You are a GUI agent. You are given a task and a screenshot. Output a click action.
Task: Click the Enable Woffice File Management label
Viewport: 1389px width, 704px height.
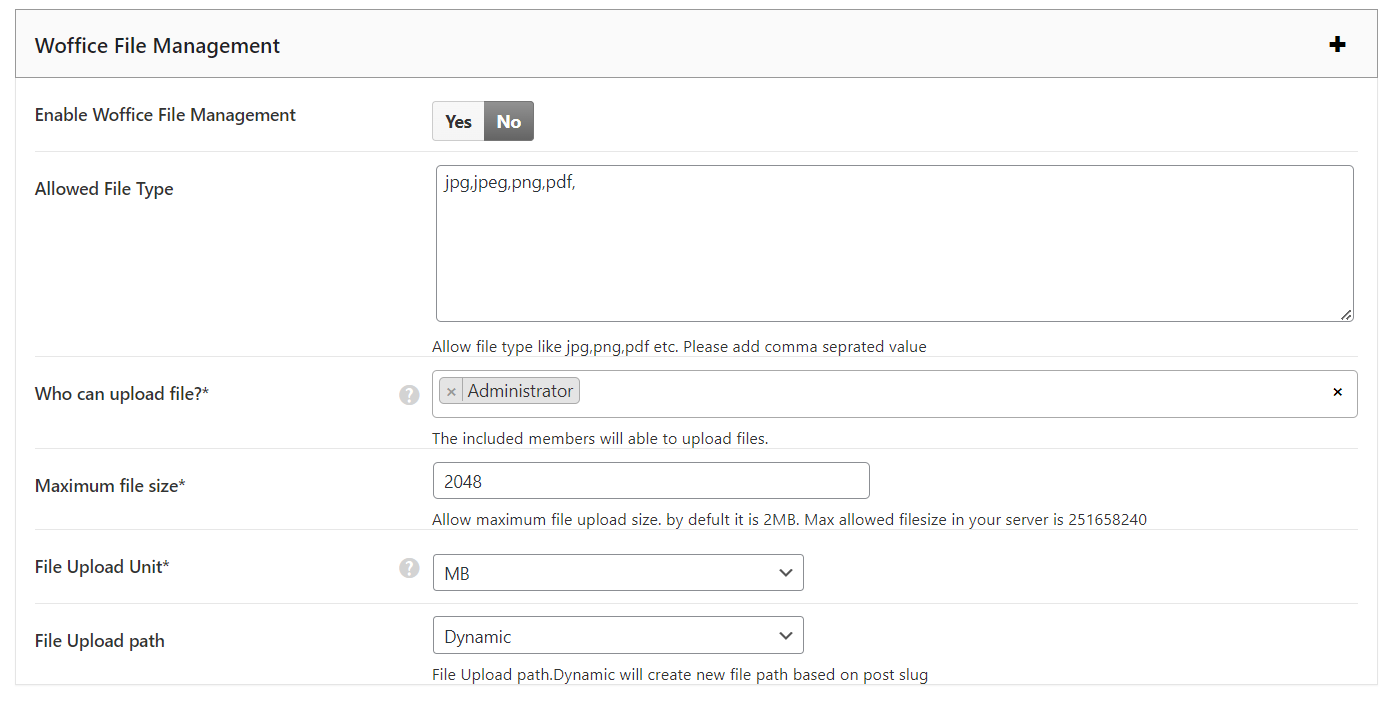pos(165,115)
